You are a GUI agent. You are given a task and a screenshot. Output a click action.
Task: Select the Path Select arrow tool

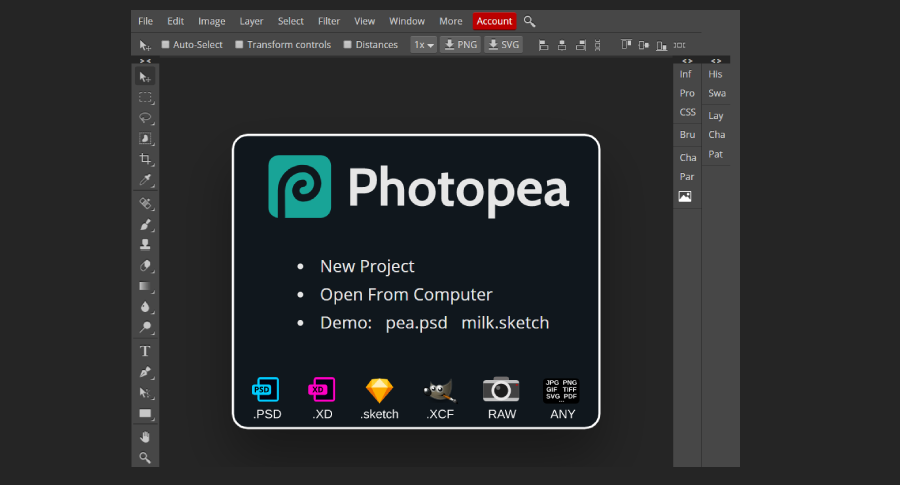click(x=145, y=393)
